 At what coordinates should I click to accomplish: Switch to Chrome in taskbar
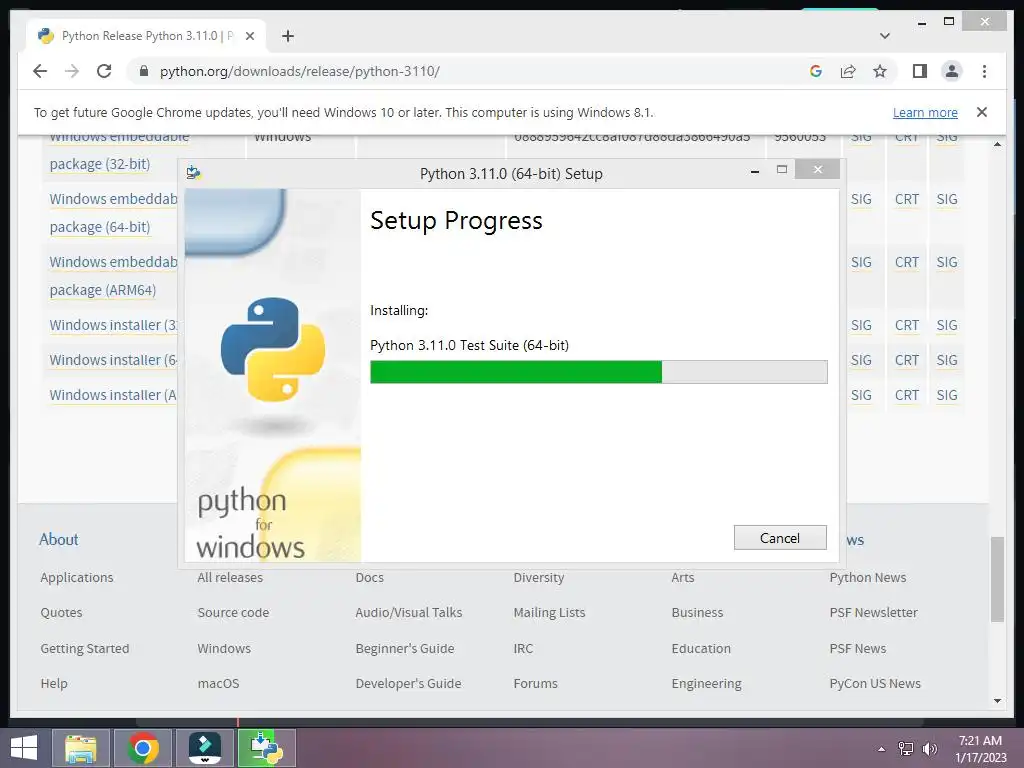143,748
